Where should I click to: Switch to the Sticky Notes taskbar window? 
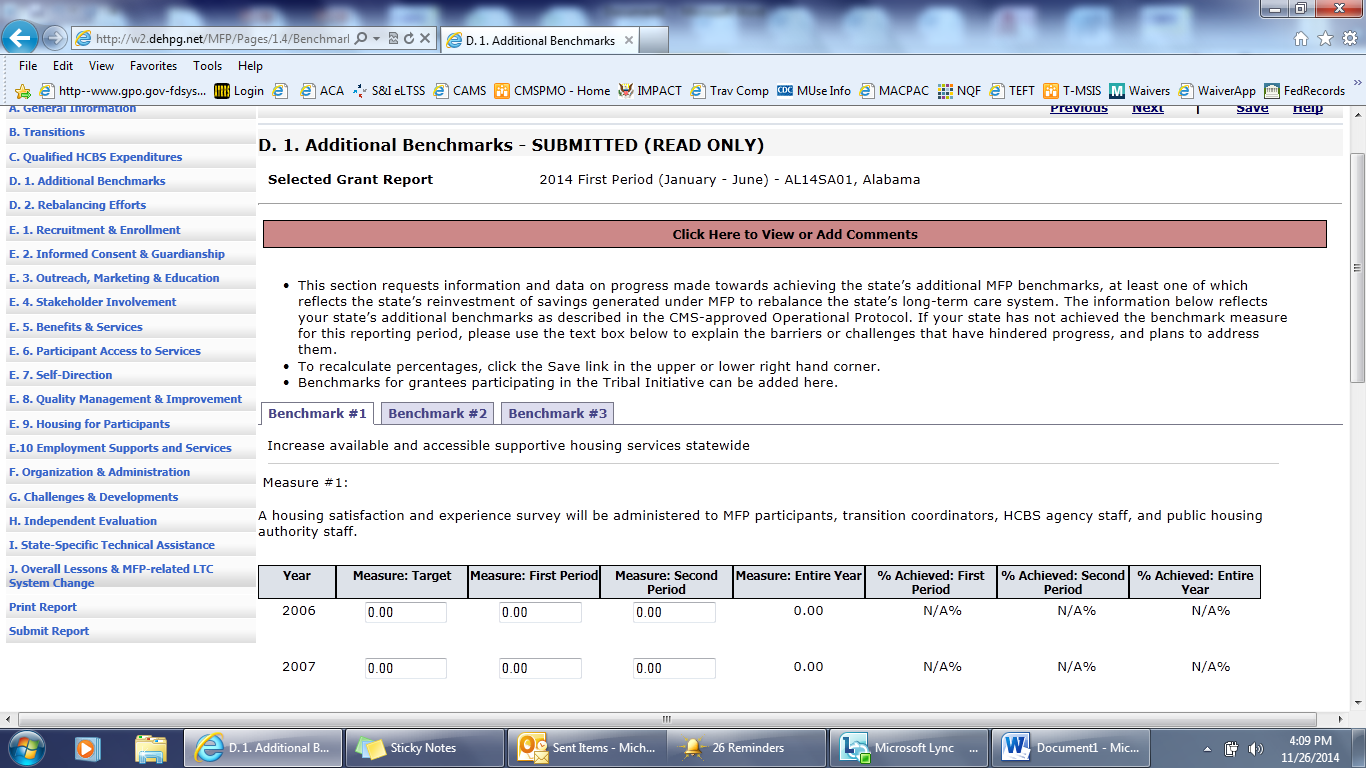[x=424, y=748]
